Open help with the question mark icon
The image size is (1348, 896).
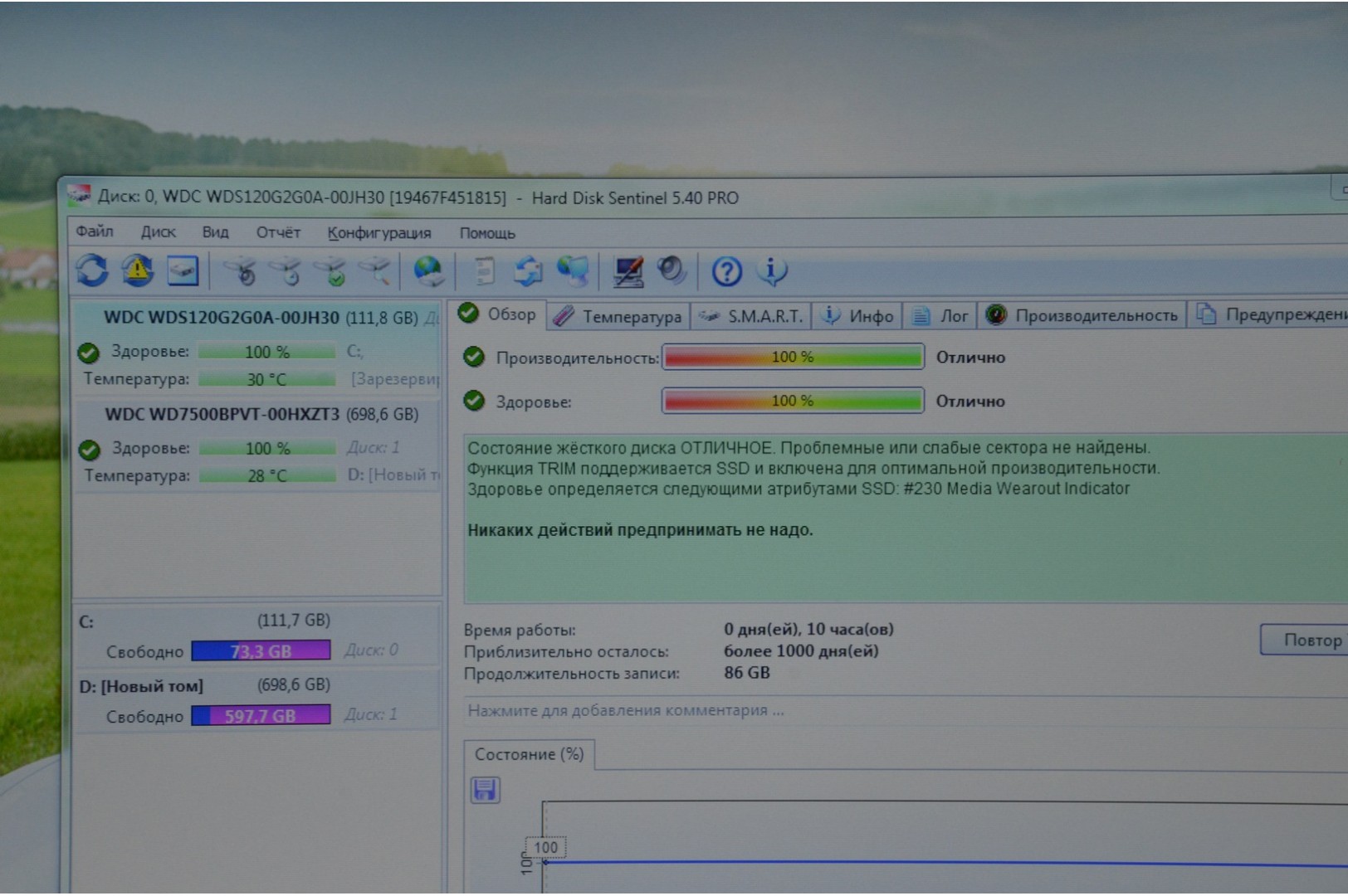click(726, 271)
